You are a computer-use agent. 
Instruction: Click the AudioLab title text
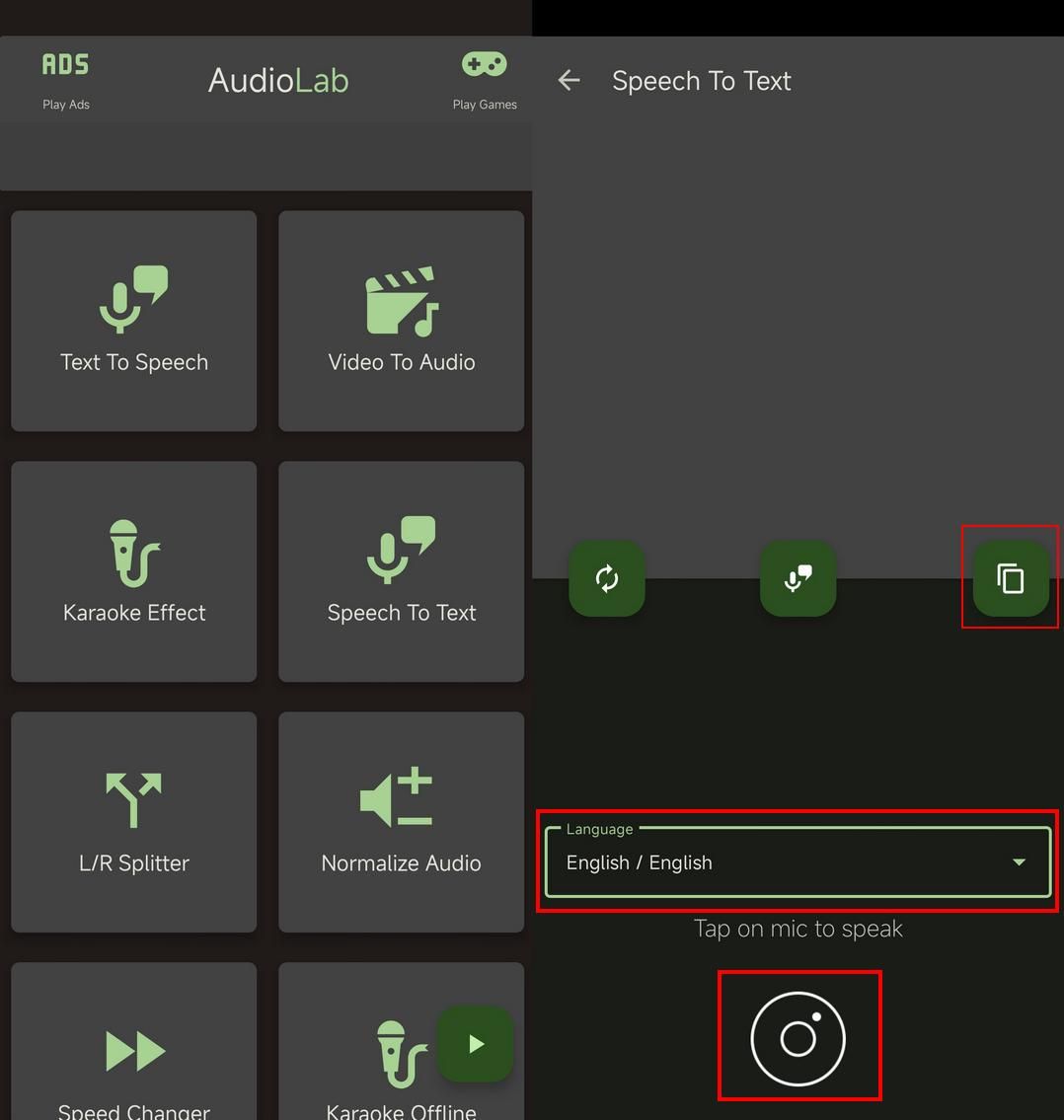click(x=278, y=80)
